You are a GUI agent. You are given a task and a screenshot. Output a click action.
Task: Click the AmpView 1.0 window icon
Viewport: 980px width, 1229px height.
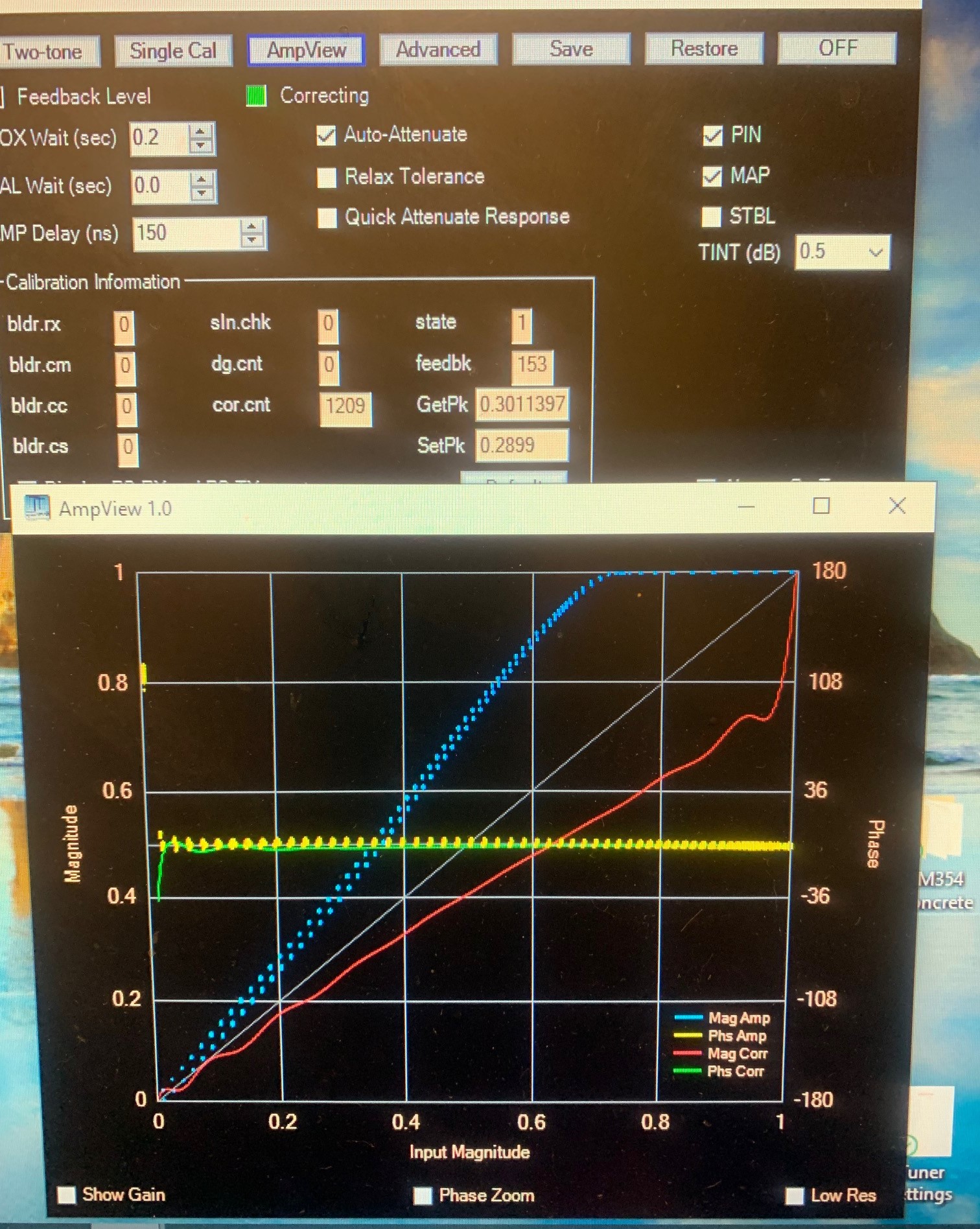click(37, 507)
